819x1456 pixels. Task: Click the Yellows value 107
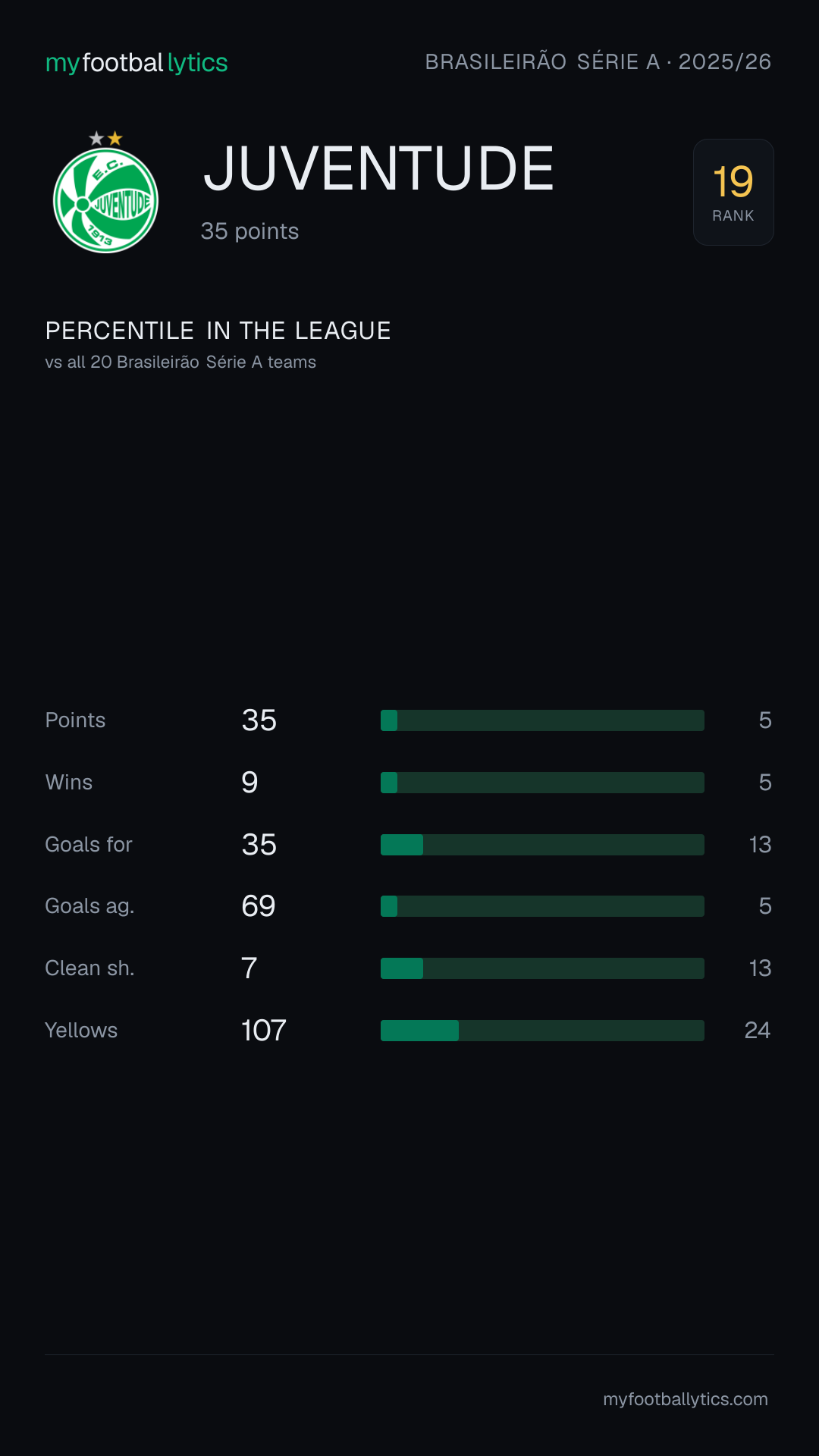[263, 1031]
